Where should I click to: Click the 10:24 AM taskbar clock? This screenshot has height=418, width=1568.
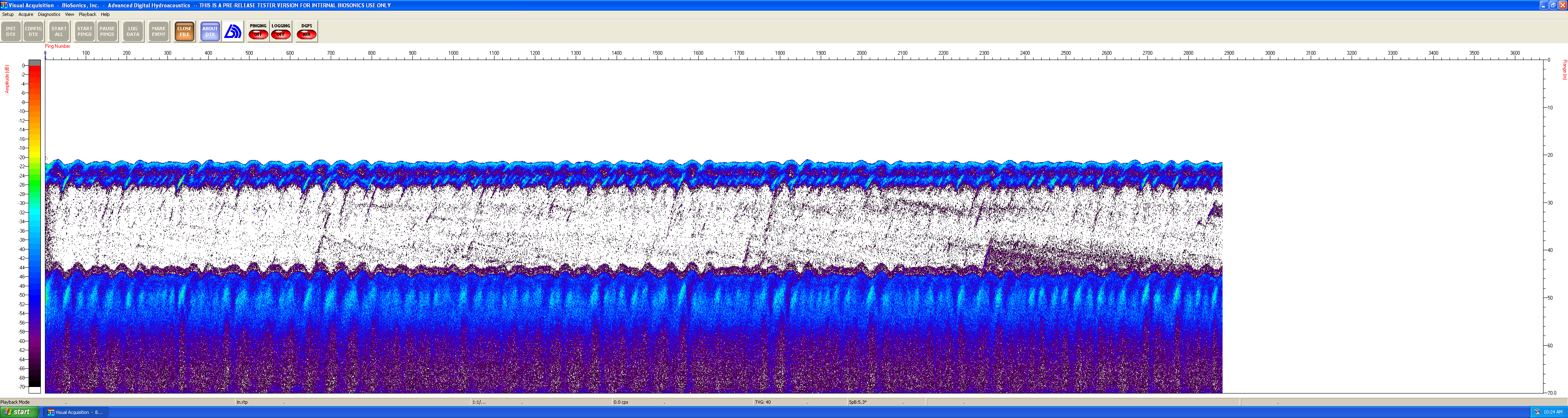[x=1553, y=412]
